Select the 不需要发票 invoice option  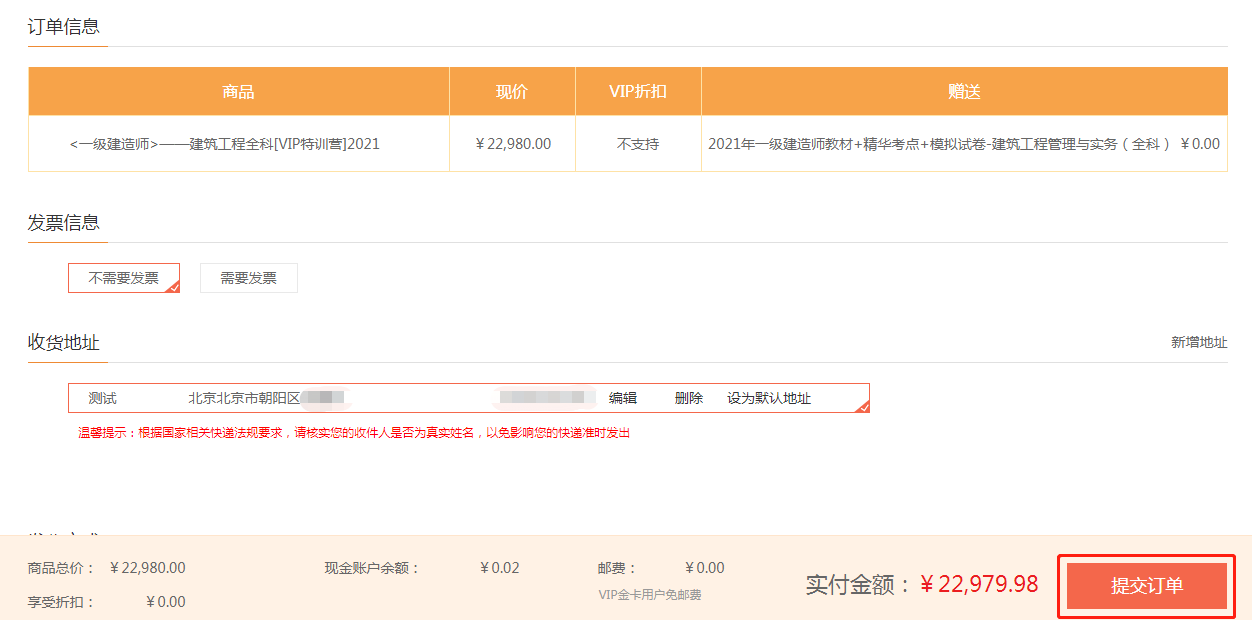click(x=123, y=278)
